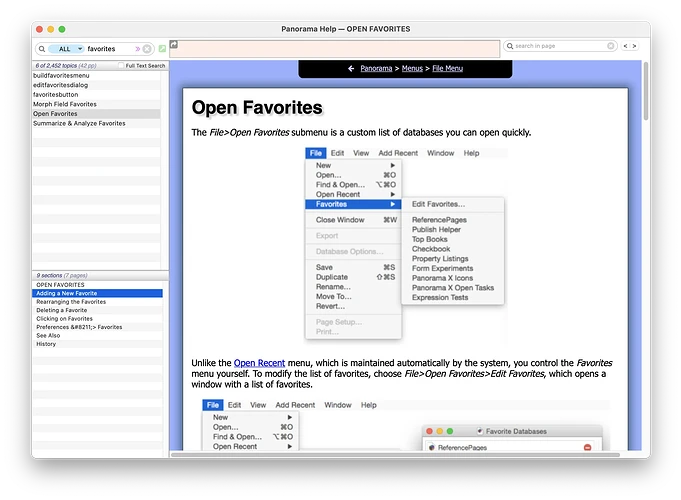Select the editfavoritesdialog topic
Viewport: 681px width, 500px height.
(x=96, y=85)
